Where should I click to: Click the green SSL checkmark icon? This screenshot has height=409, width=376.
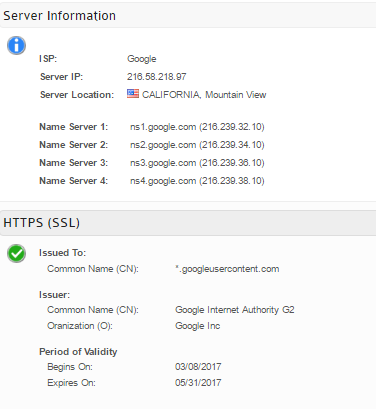pos(16,254)
